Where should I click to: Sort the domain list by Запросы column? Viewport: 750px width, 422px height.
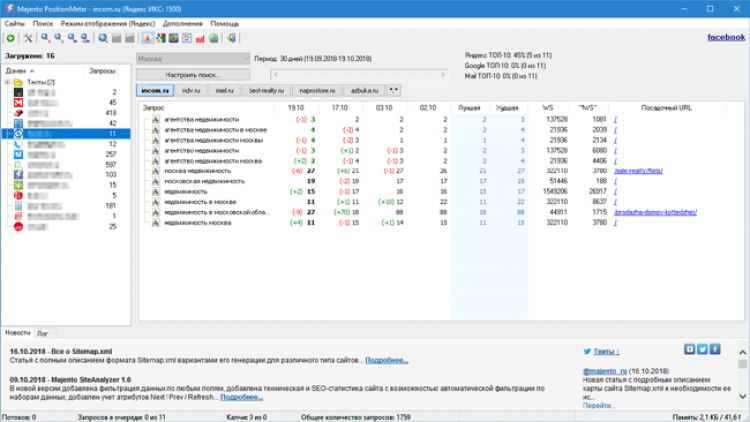click(x=101, y=71)
